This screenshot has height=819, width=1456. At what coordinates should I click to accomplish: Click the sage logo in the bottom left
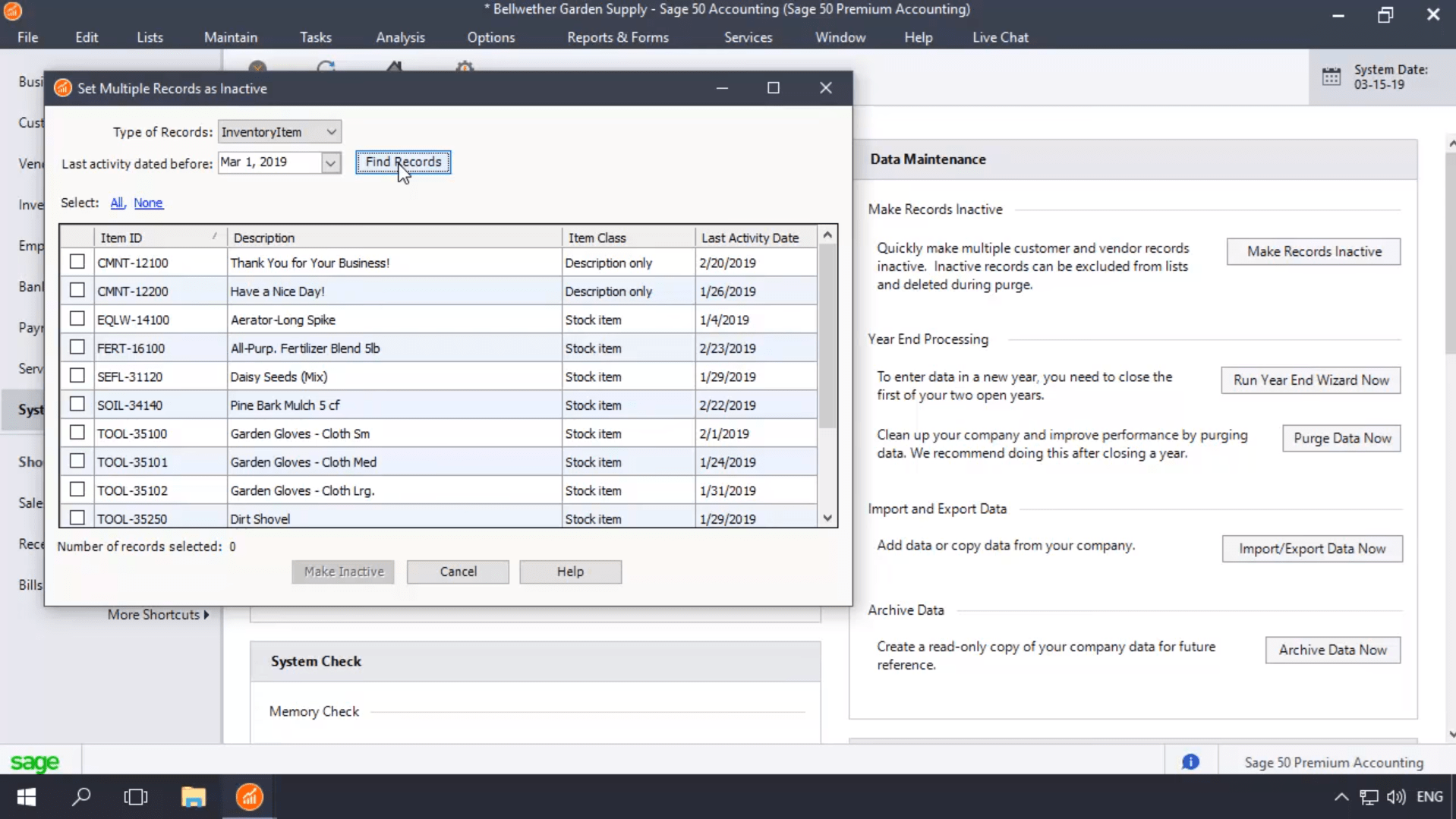tap(34, 762)
